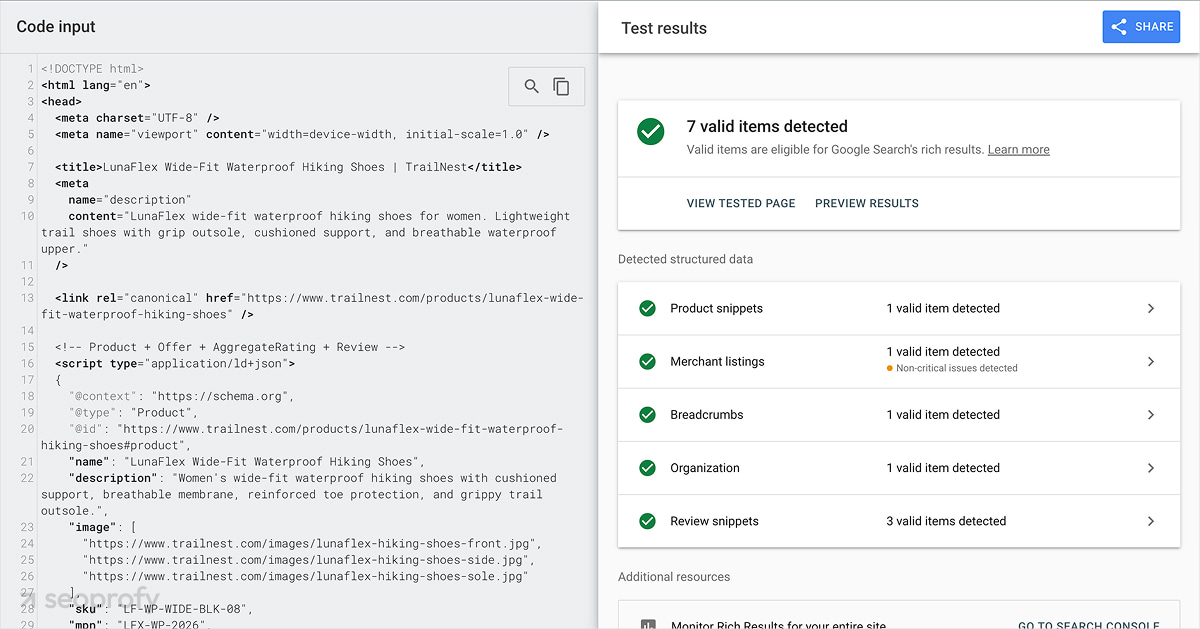The width and height of the screenshot is (1200, 629).
Task: Click Monitor Rich Results for your entire site
Action: point(778,625)
